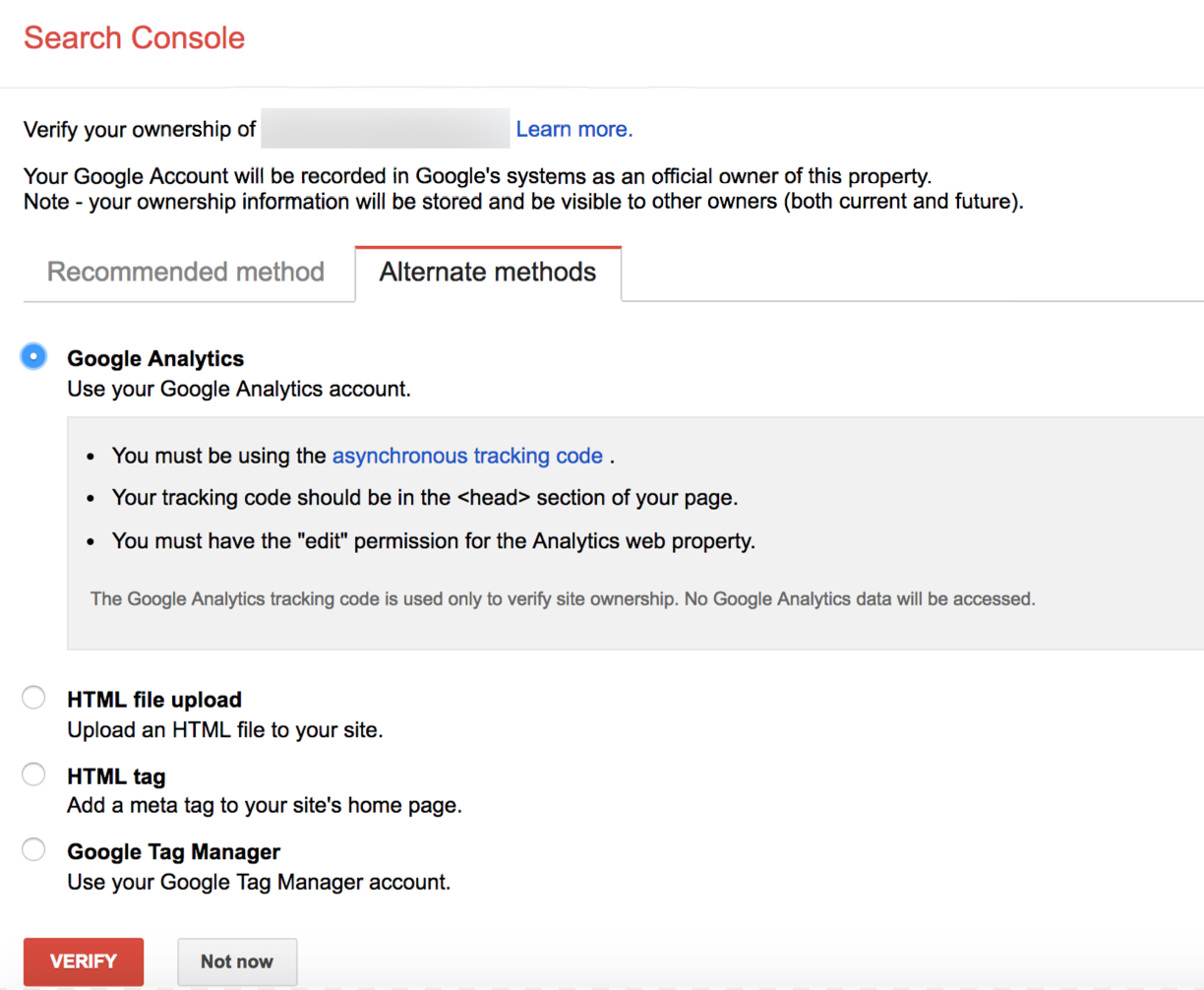
Task: Click the "HTML tag" option heading
Action: (x=116, y=776)
